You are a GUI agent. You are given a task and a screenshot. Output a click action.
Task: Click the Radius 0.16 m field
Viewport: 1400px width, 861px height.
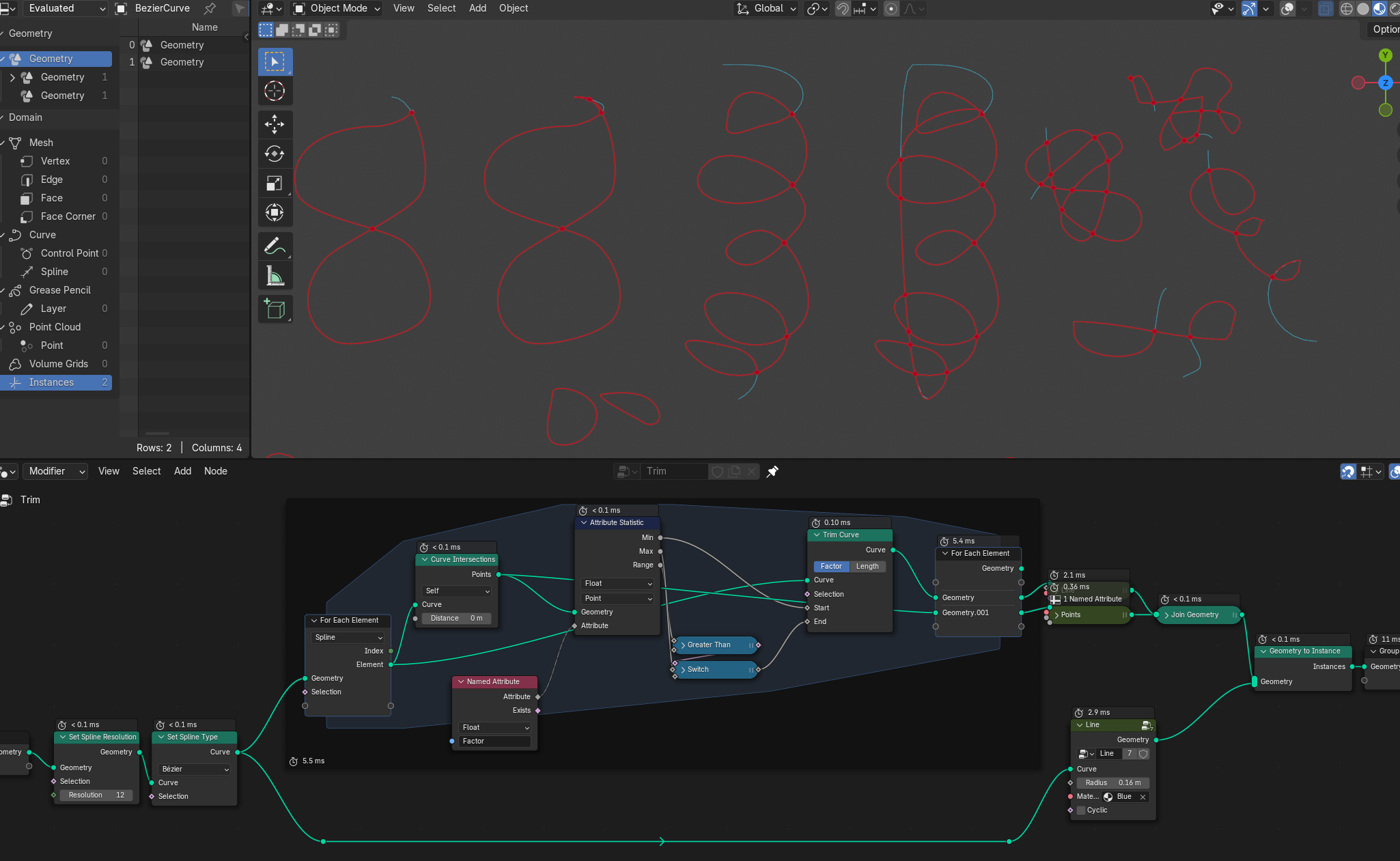click(x=1113, y=783)
